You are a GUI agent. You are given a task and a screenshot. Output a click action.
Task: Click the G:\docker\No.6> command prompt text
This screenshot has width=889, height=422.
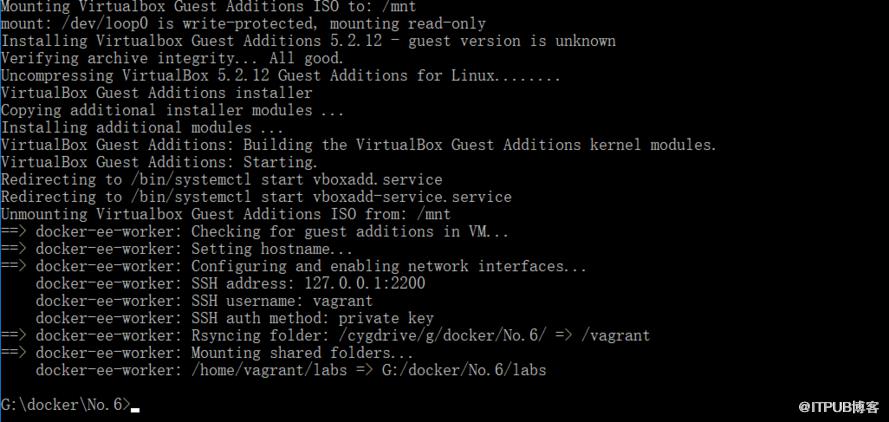(66, 405)
